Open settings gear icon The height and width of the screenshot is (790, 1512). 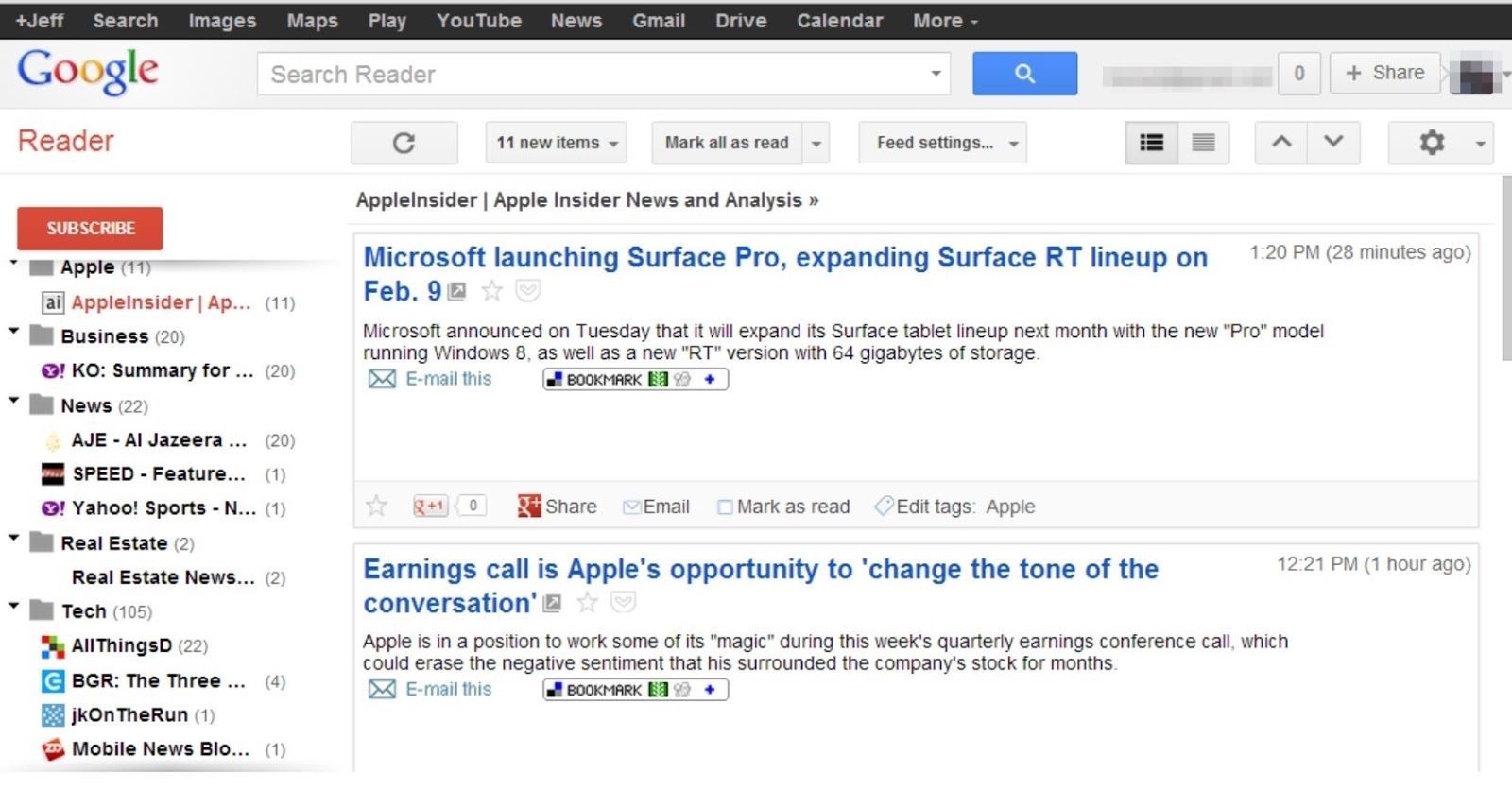coord(1432,143)
